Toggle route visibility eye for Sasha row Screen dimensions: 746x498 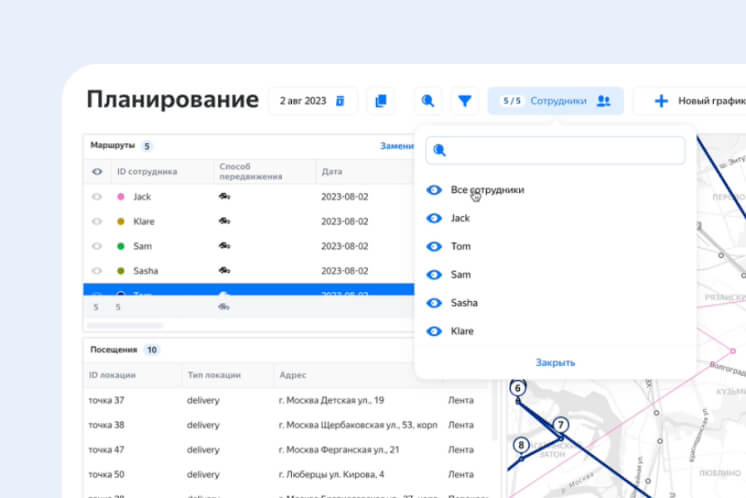coord(97,271)
